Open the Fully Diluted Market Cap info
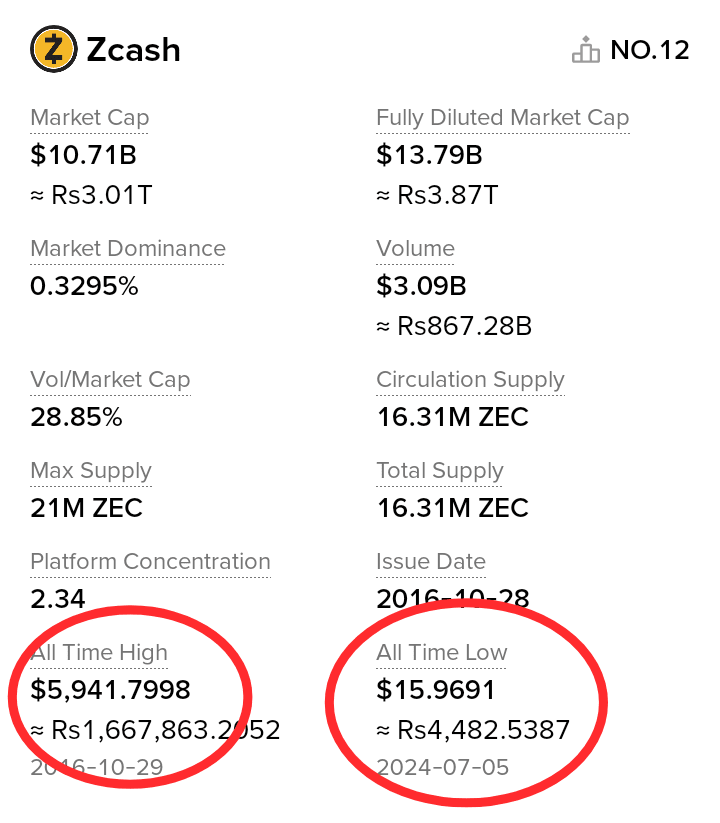 click(502, 117)
